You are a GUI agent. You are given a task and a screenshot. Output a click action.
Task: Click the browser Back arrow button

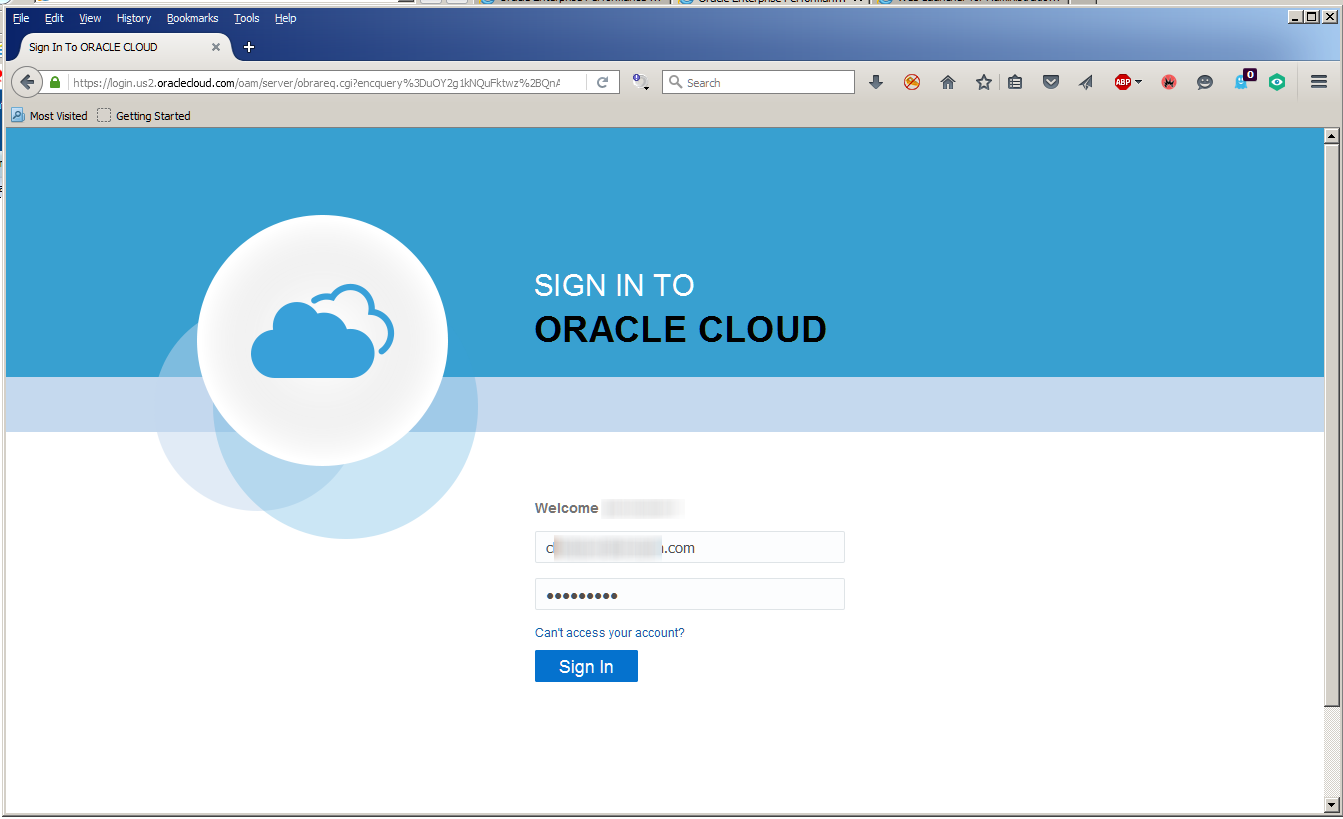[27, 82]
